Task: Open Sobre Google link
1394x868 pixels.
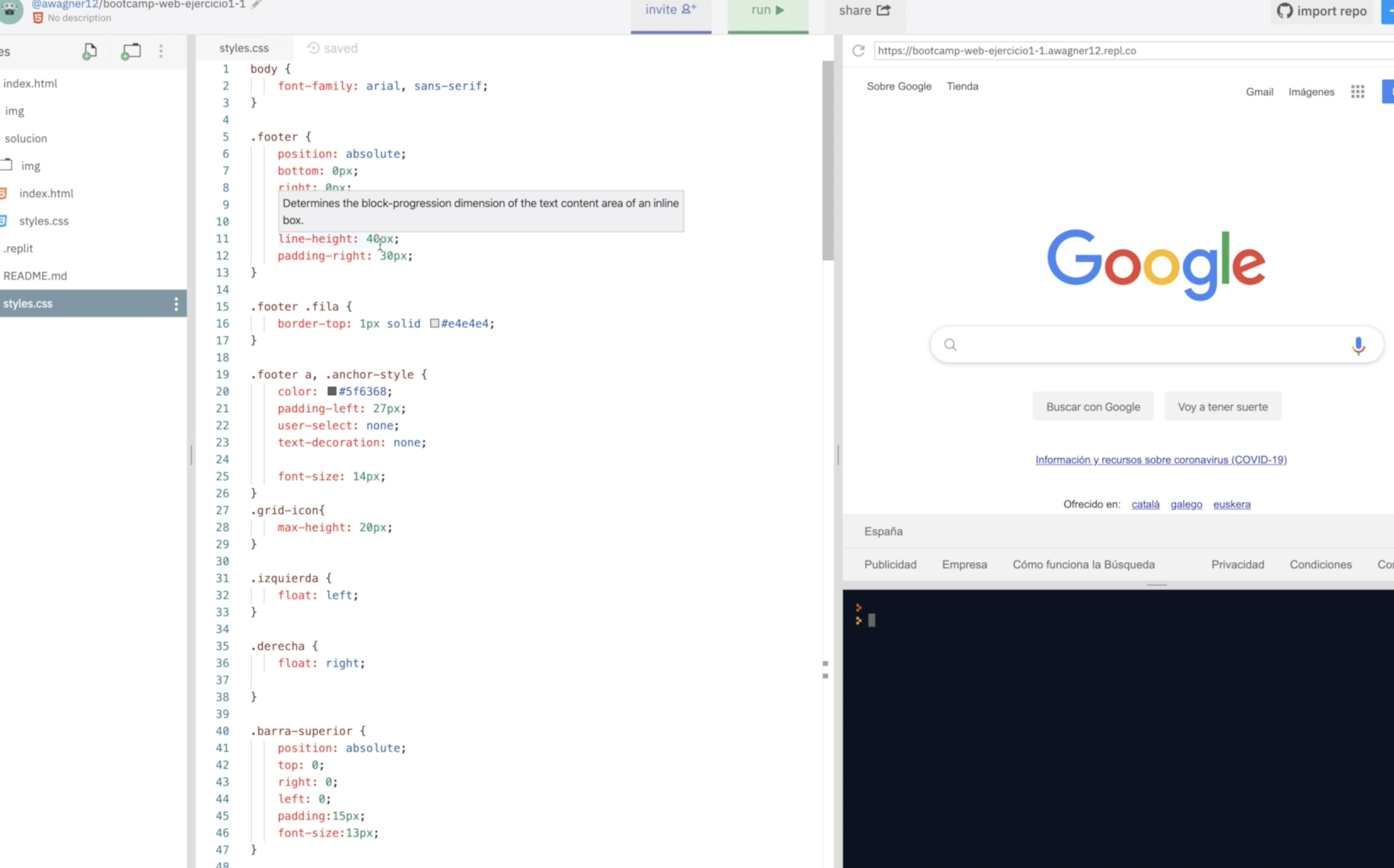Action: point(899,86)
